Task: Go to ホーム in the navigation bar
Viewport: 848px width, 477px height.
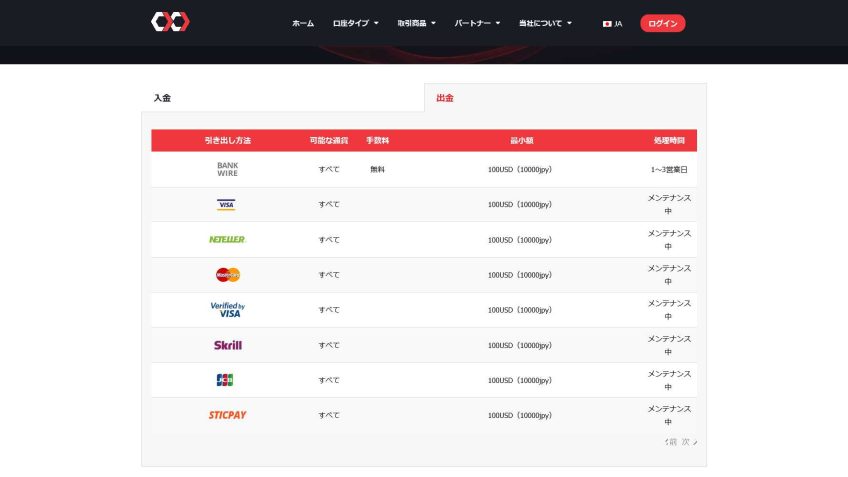Action: pos(303,23)
